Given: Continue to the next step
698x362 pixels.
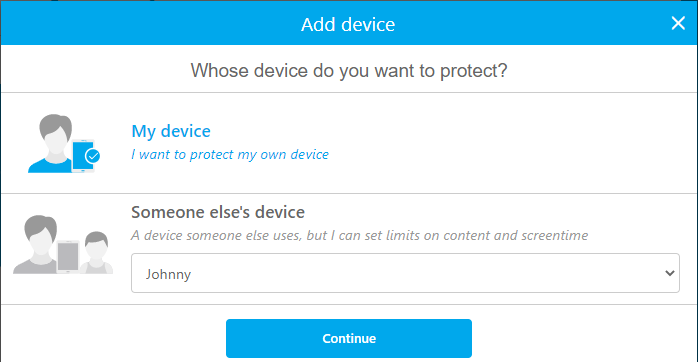Looking at the screenshot, I should 349,338.
